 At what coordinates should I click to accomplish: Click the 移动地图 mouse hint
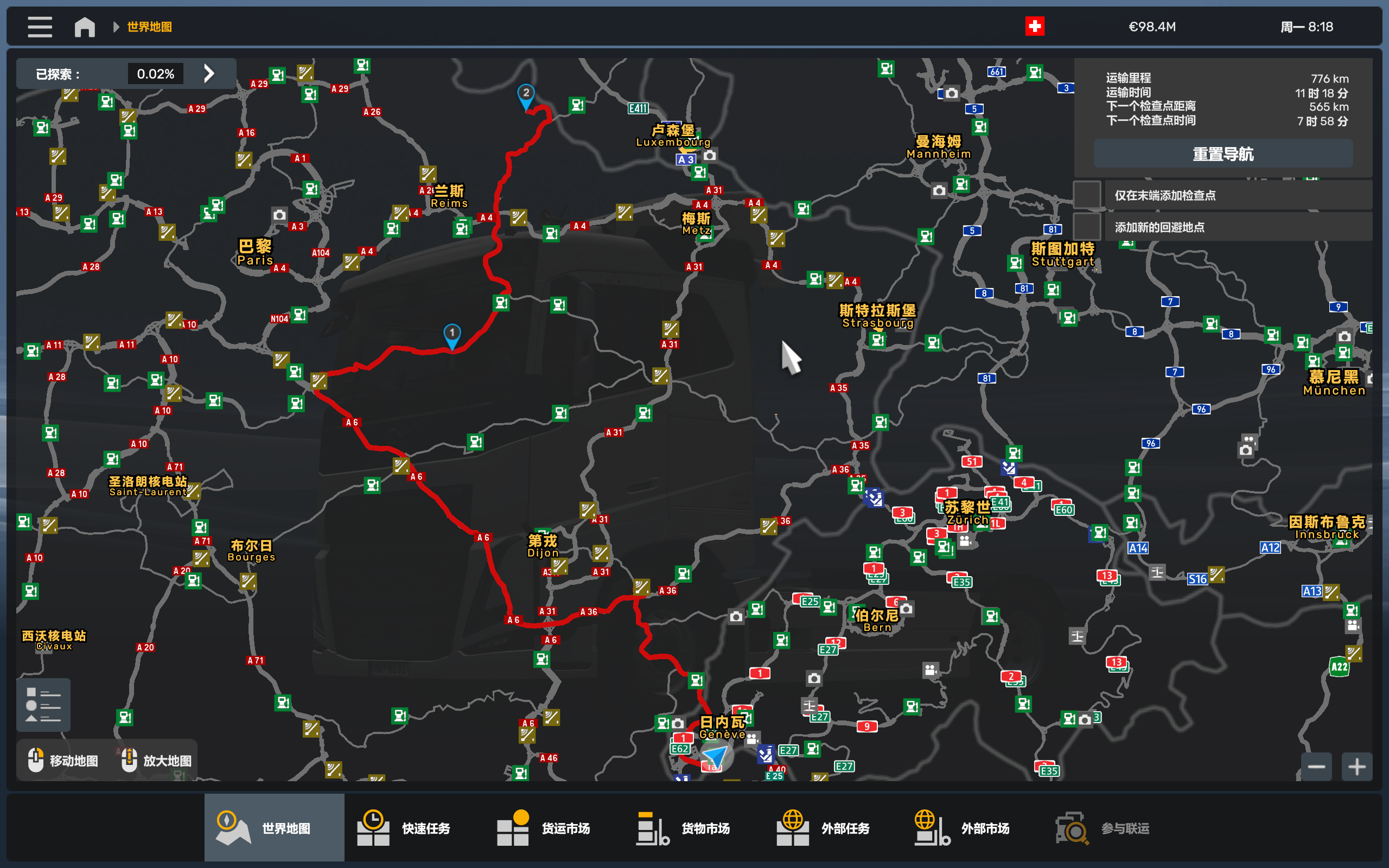click(x=62, y=760)
